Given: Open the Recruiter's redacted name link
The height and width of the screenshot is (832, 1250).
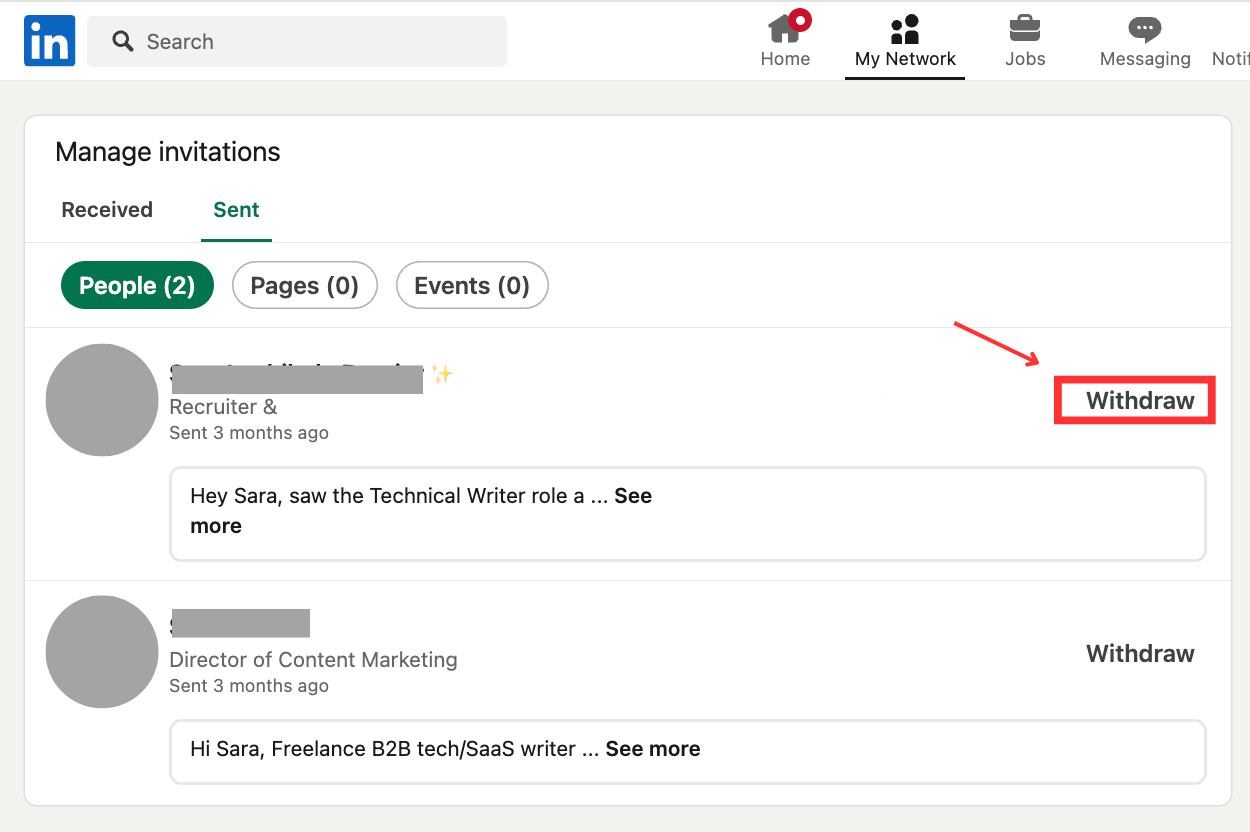Looking at the screenshot, I should (297, 378).
